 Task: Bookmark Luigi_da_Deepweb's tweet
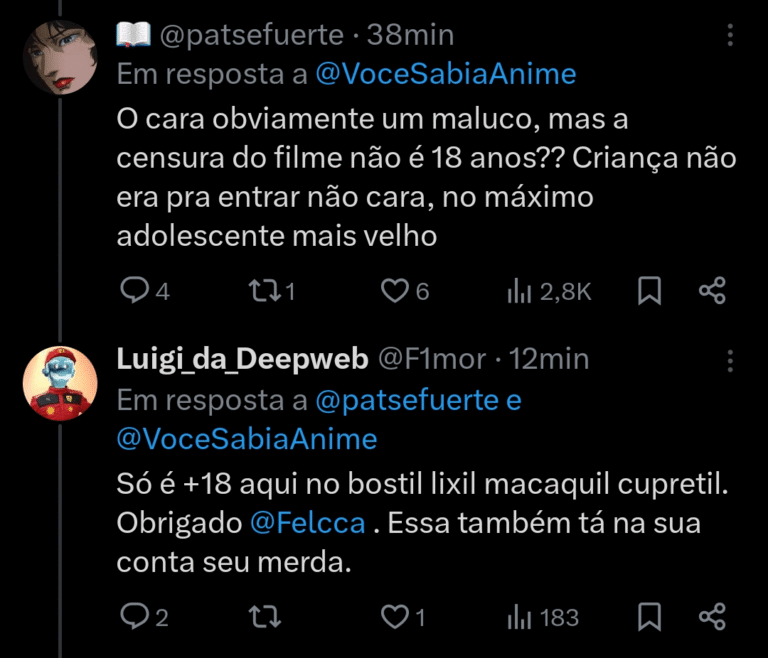click(650, 617)
